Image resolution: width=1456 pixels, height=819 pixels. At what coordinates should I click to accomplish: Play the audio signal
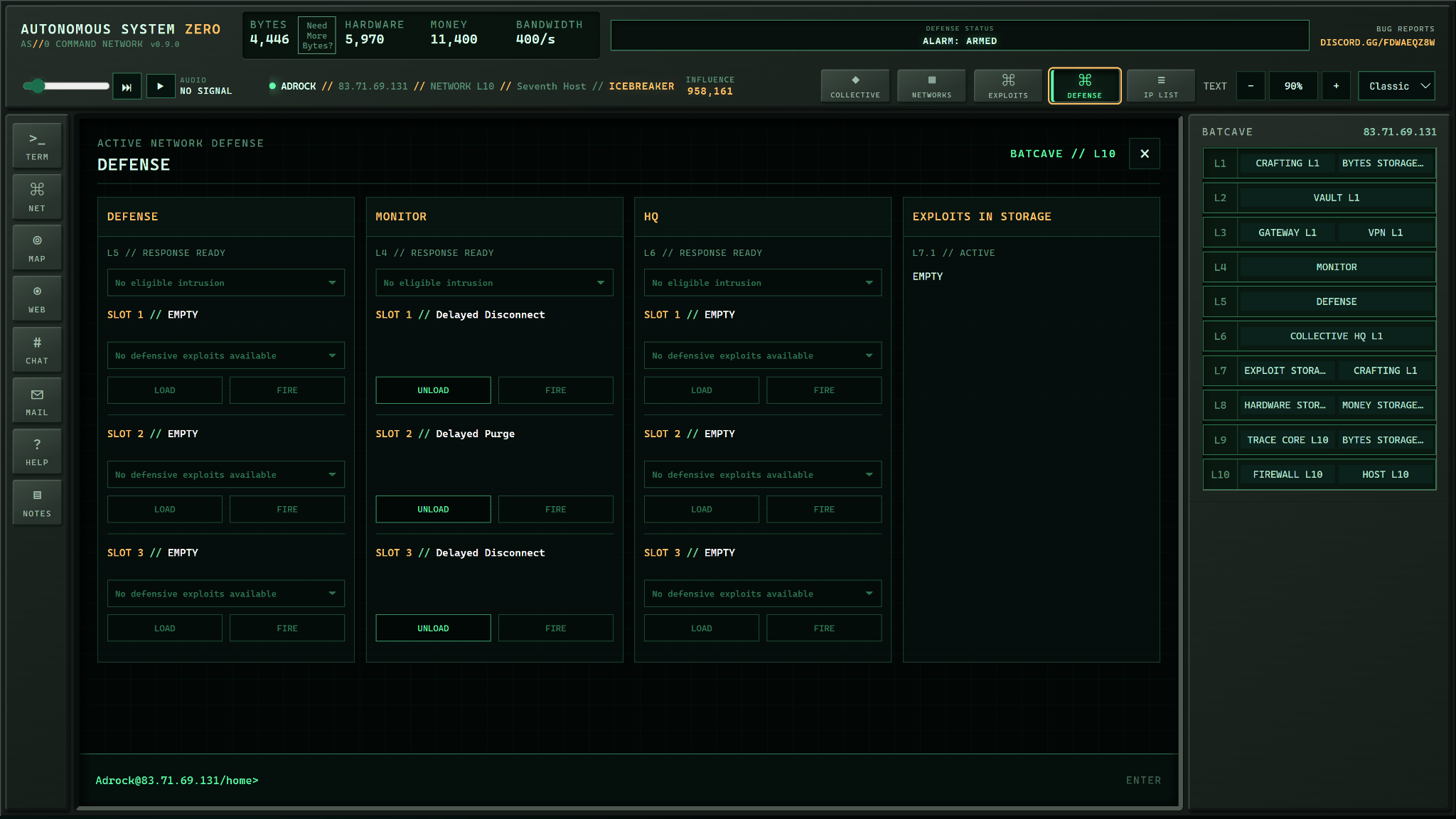[x=161, y=86]
